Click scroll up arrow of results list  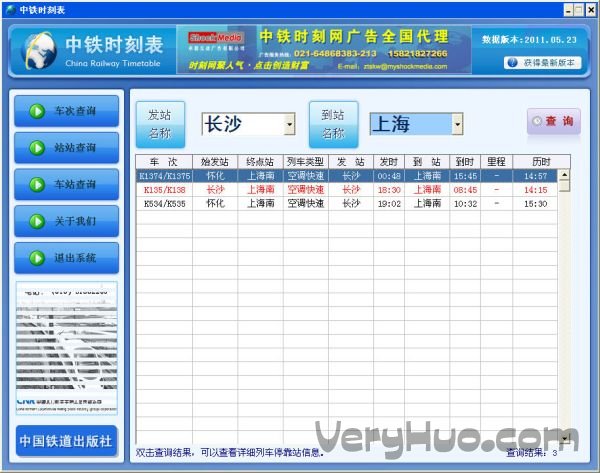click(x=564, y=175)
